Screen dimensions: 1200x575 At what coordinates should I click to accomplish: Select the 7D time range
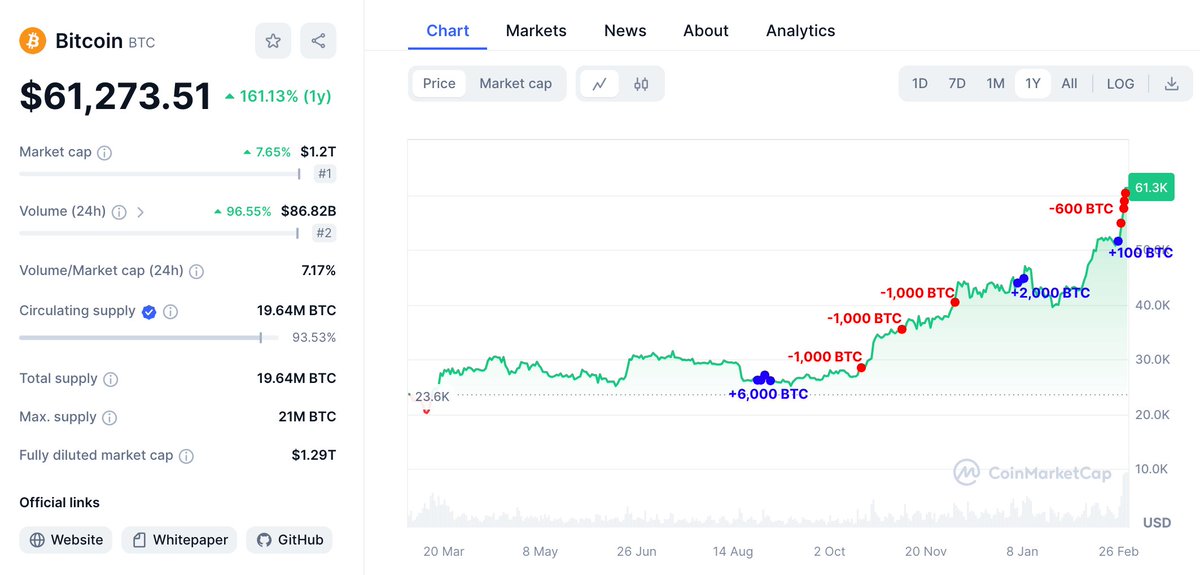(x=957, y=84)
